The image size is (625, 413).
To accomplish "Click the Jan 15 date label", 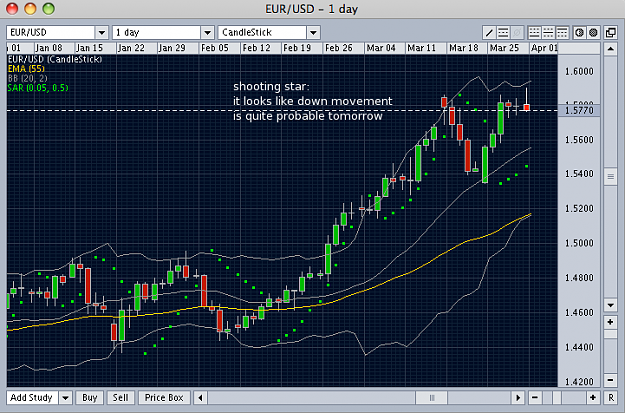I will [90, 48].
